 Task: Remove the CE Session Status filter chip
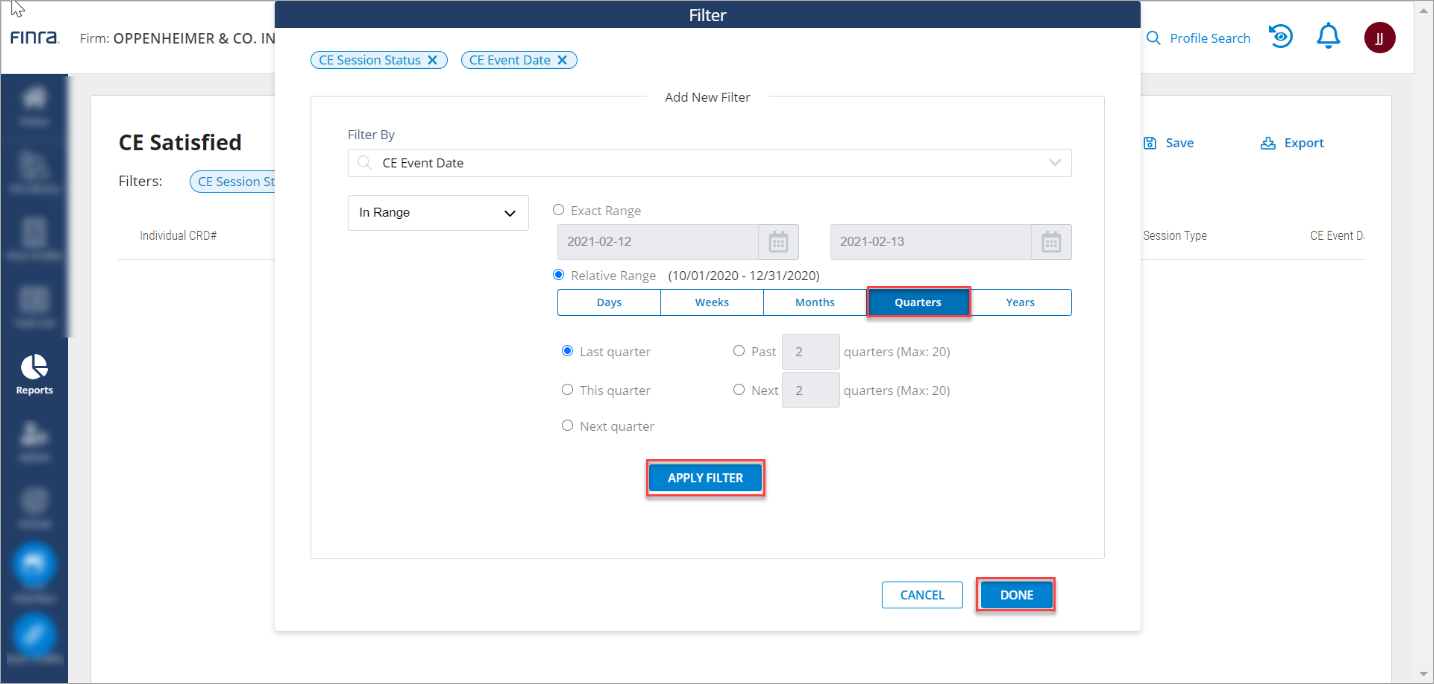432,60
